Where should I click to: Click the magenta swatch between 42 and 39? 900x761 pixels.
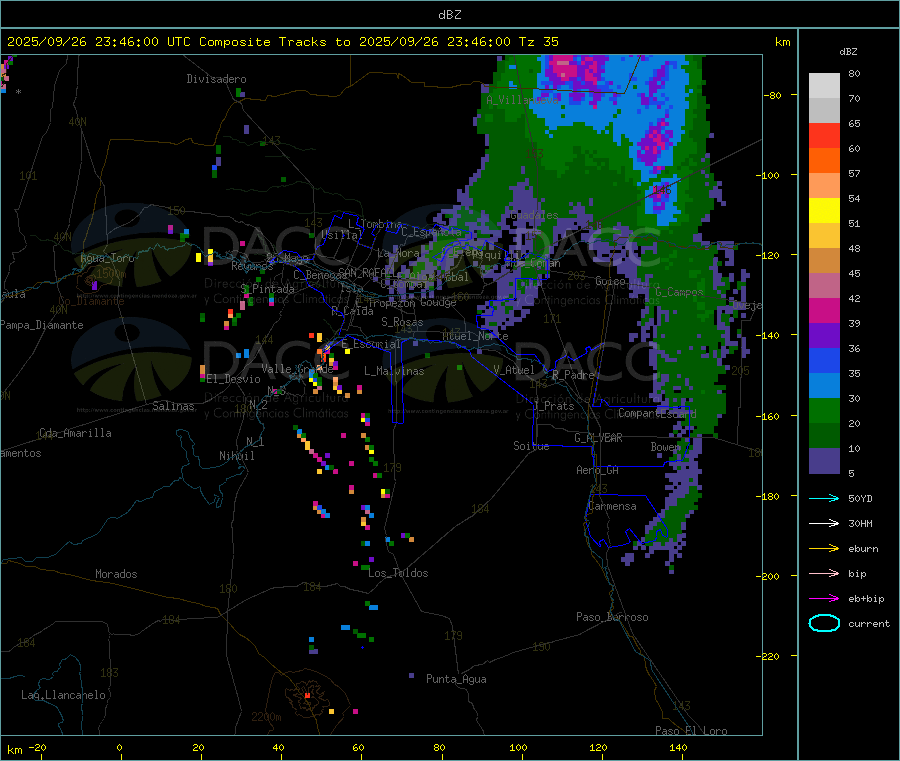(x=824, y=310)
